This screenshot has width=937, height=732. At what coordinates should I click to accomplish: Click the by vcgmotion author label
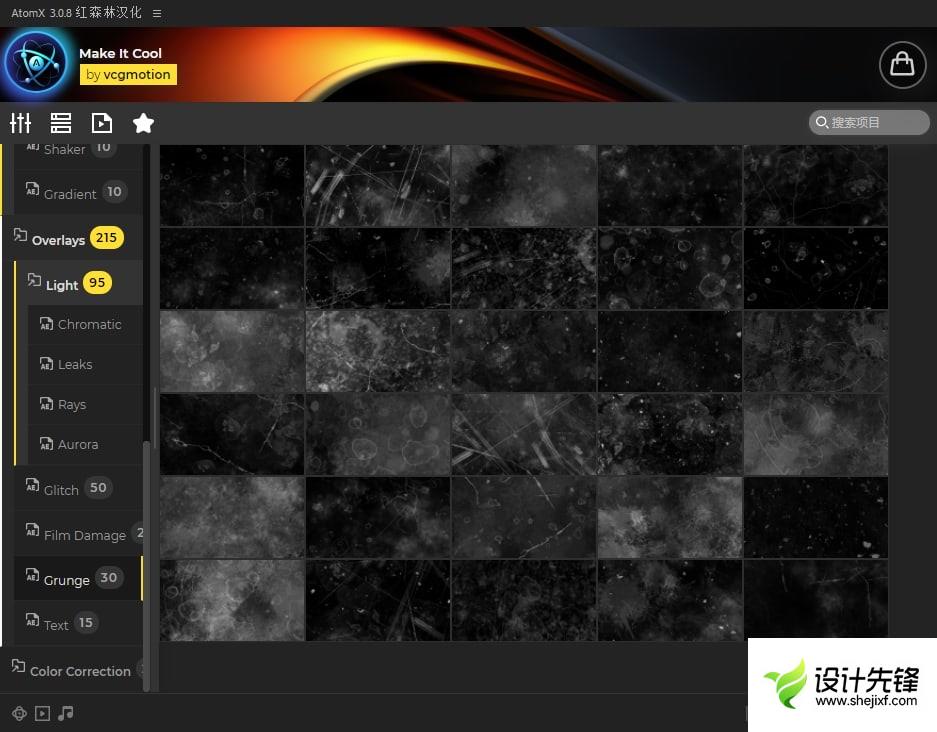(x=128, y=74)
